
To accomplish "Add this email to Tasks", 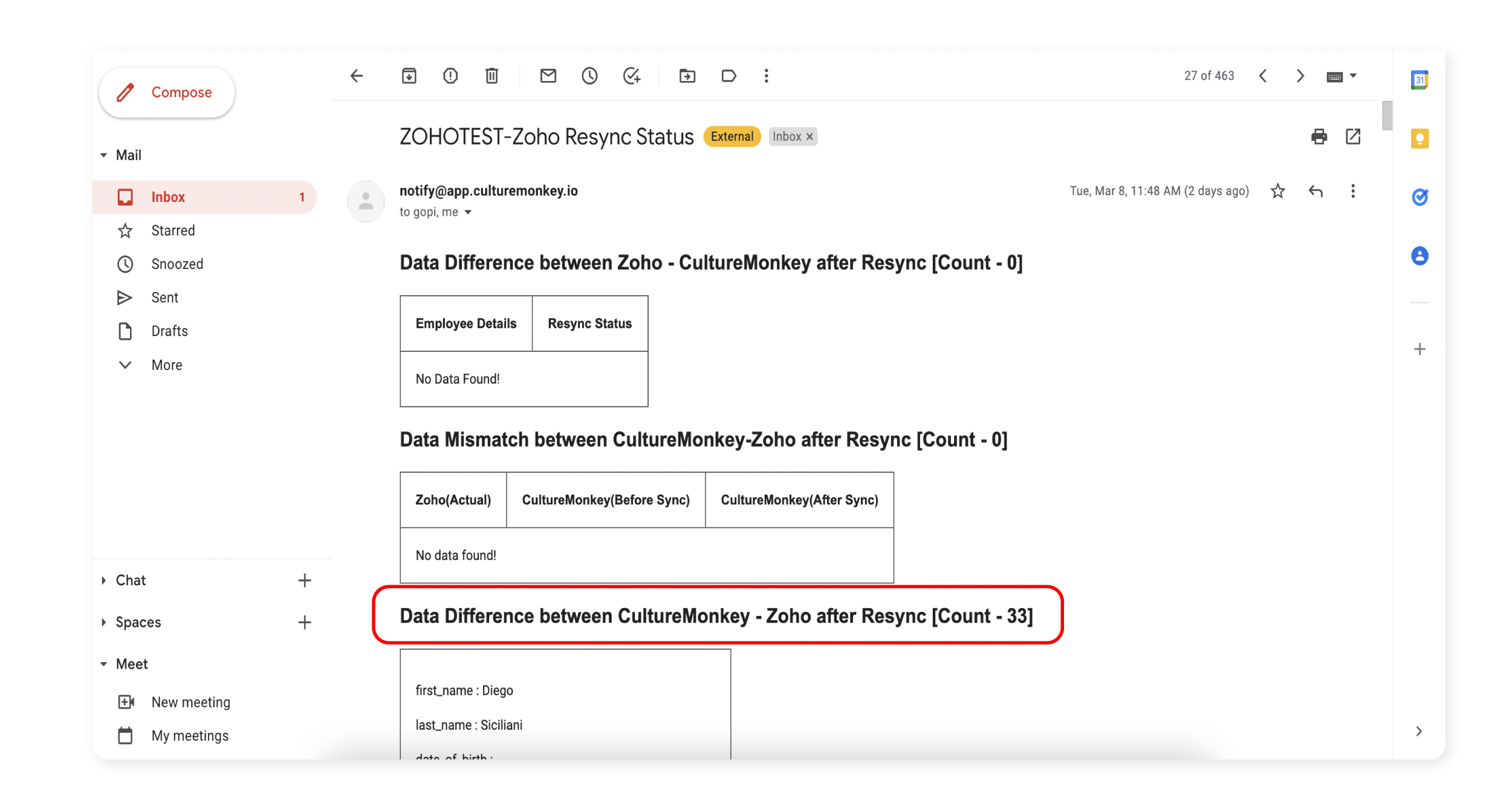I will [x=632, y=76].
